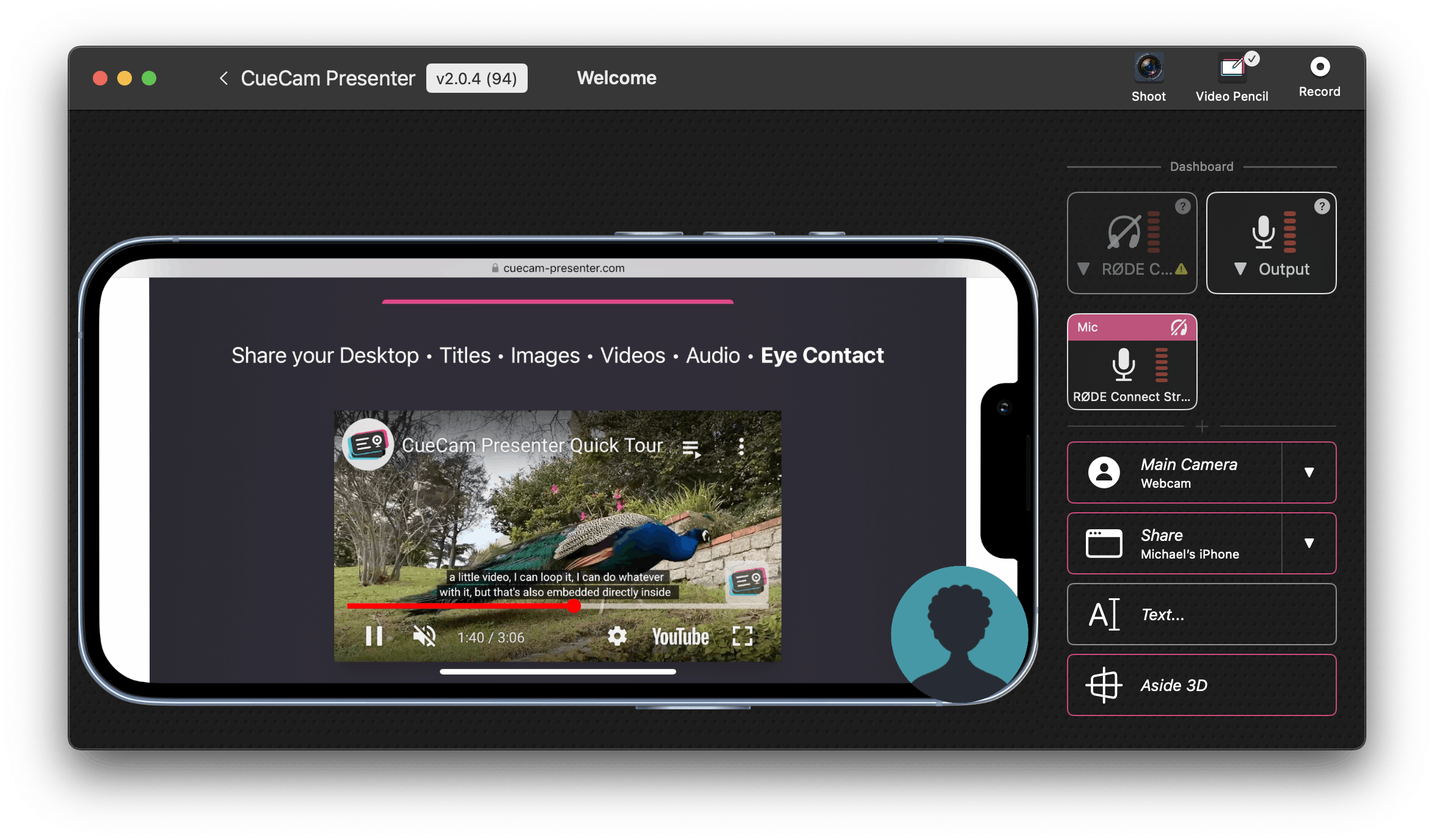This screenshot has height=840, width=1434.
Task: Unmute the YouTube video audio
Action: click(x=424, y=636)
